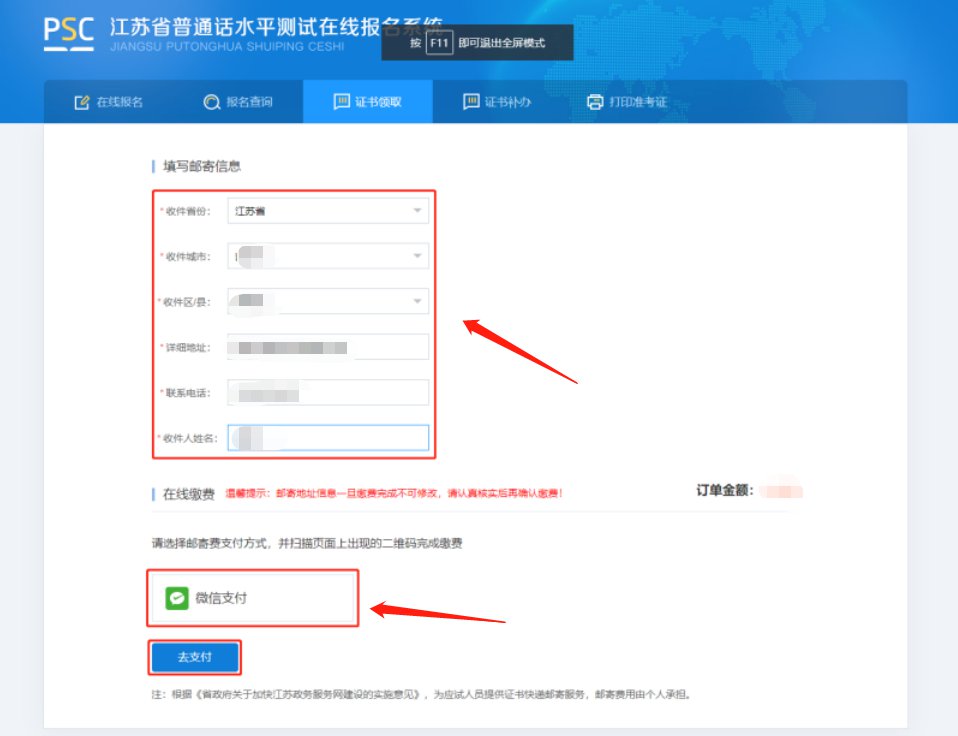The image size is (958, 736).
Task: Select the 微信支付 payment option
Action: pyautogui.click(x=253, y=598)
